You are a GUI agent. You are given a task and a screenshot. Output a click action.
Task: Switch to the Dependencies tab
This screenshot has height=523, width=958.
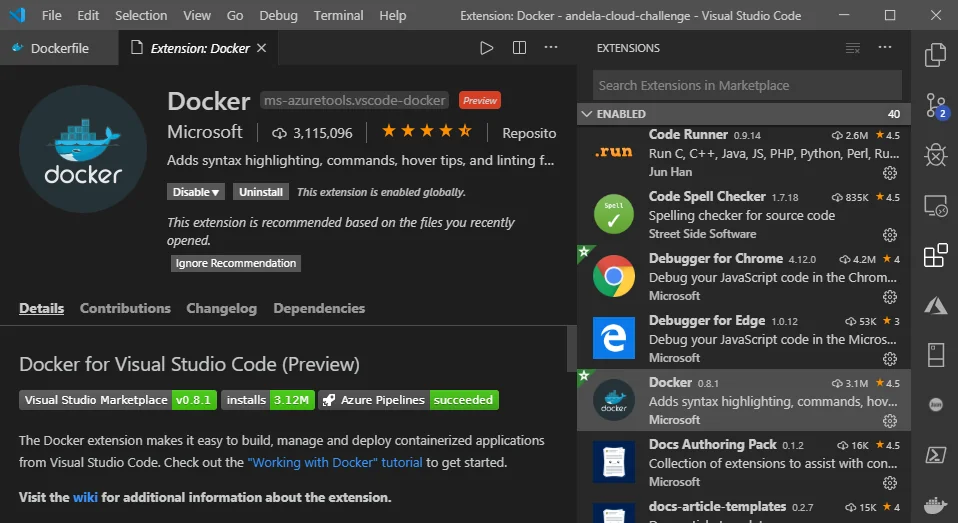[319, 309]
